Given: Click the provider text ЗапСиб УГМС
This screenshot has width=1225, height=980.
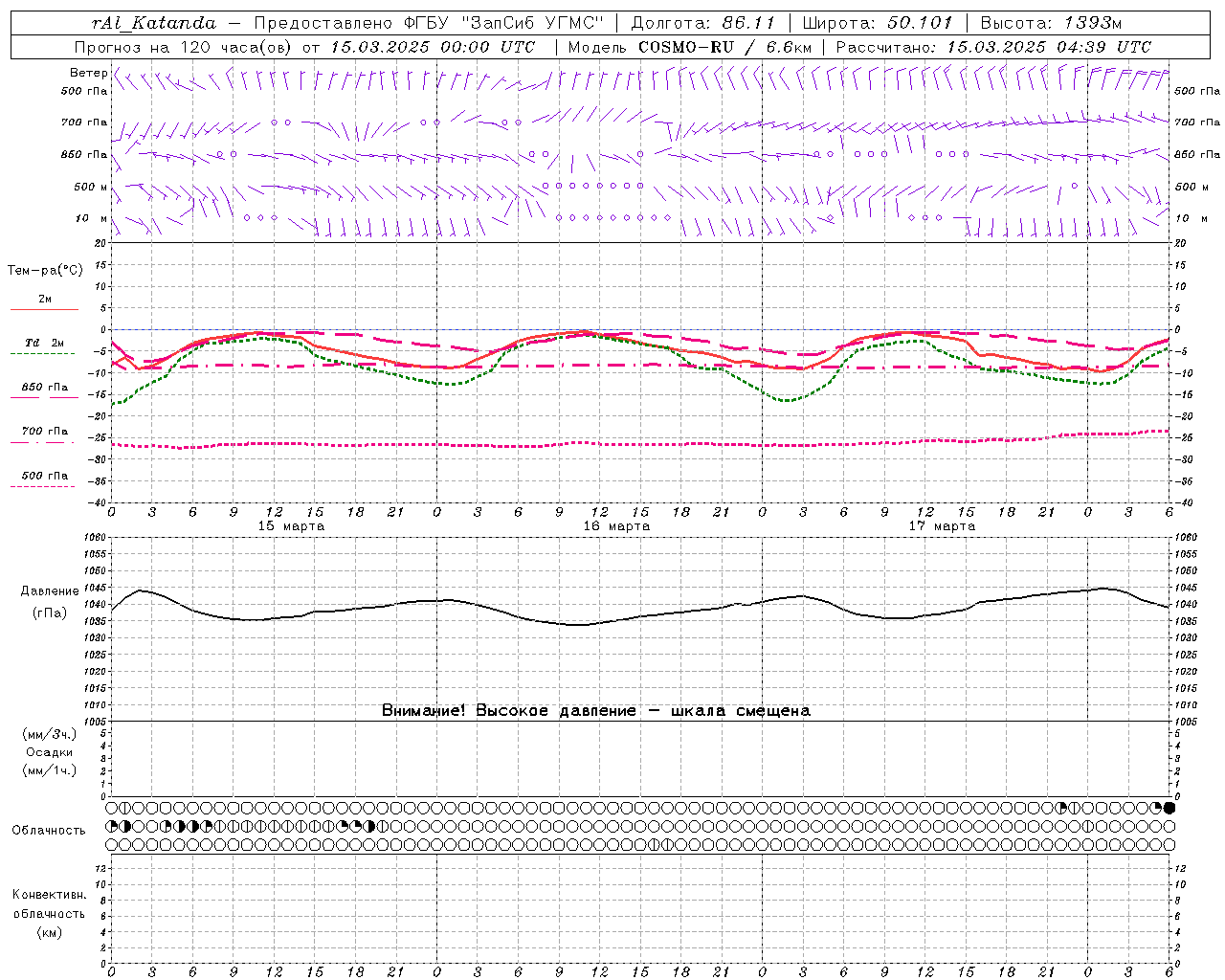Looking at the screenshot, I should (533, 23).
